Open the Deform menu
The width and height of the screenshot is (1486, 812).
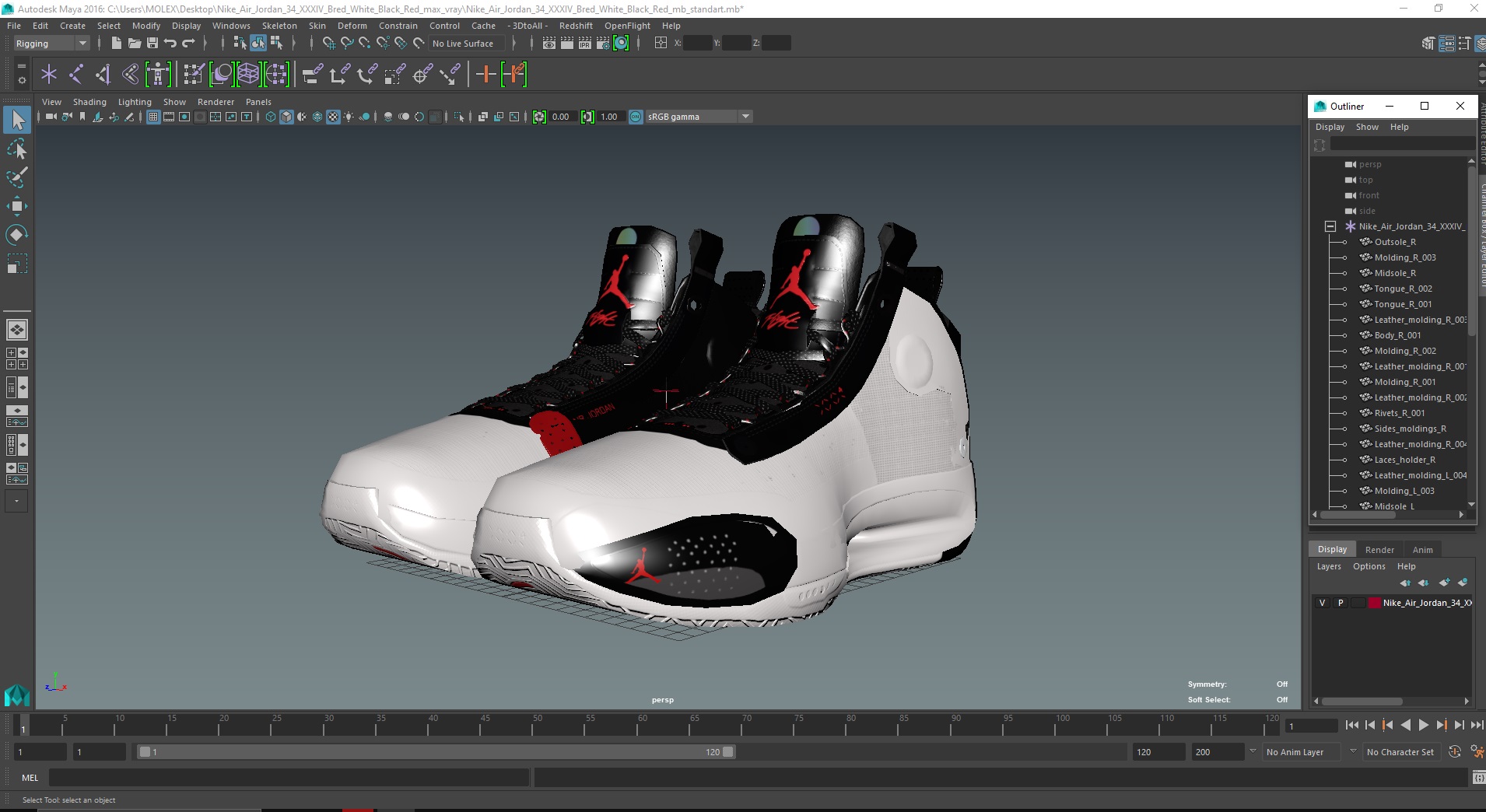[x=352, y=26]
